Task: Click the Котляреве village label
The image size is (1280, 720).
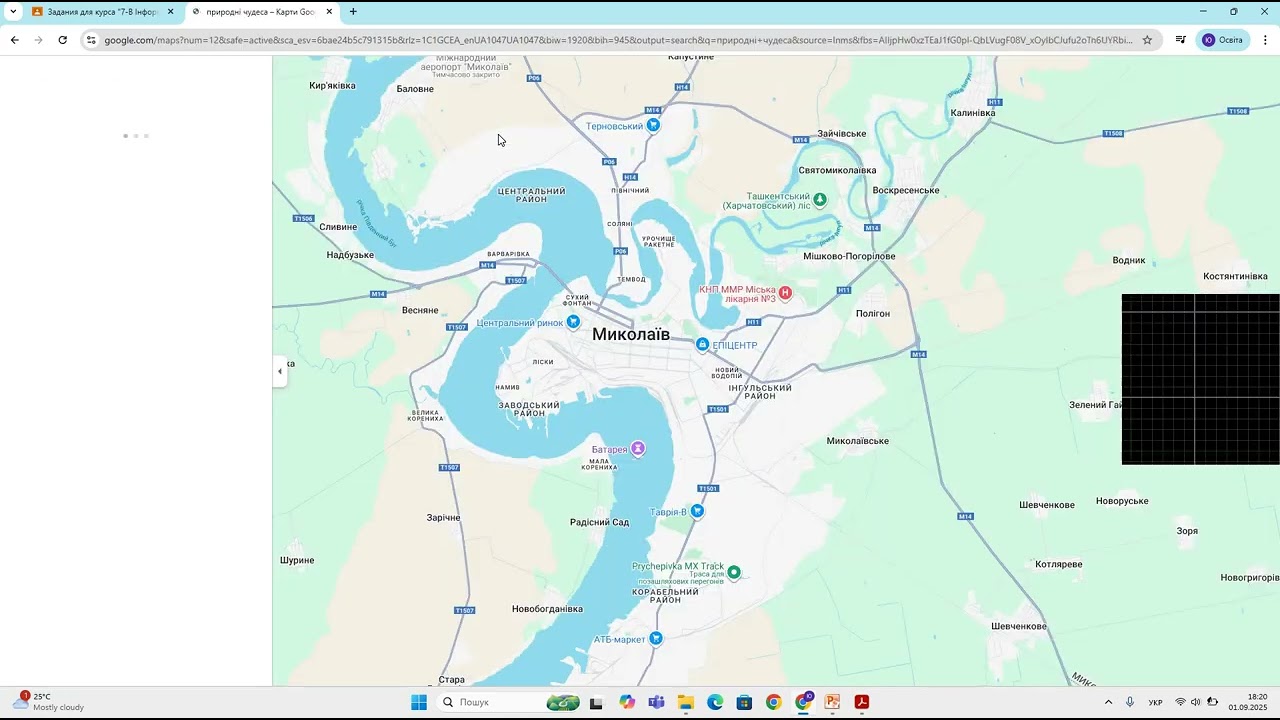Action: pos(1059,564)
